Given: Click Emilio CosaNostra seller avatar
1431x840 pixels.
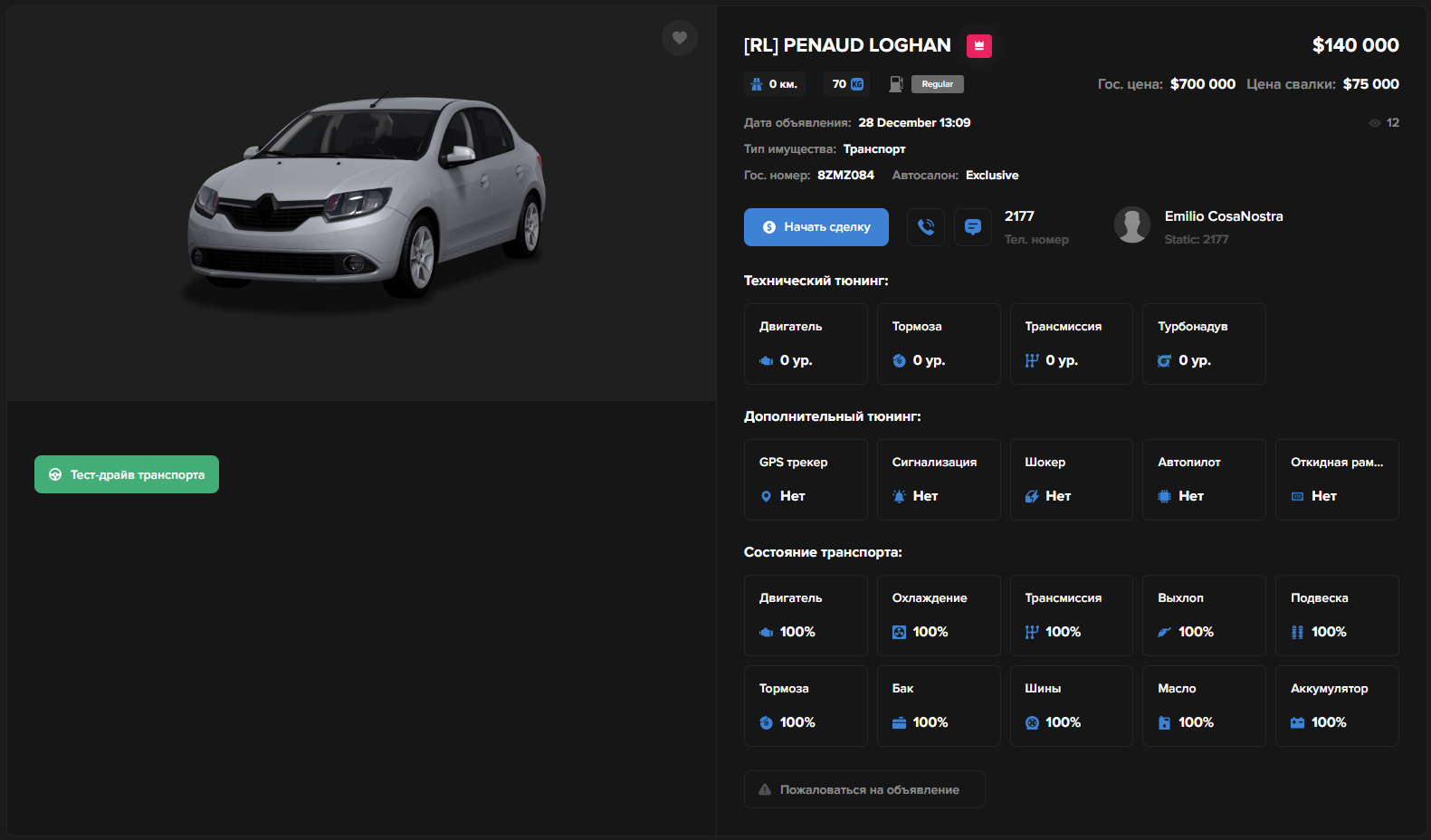Looking at the screenshot, I should pos(1131,225).
